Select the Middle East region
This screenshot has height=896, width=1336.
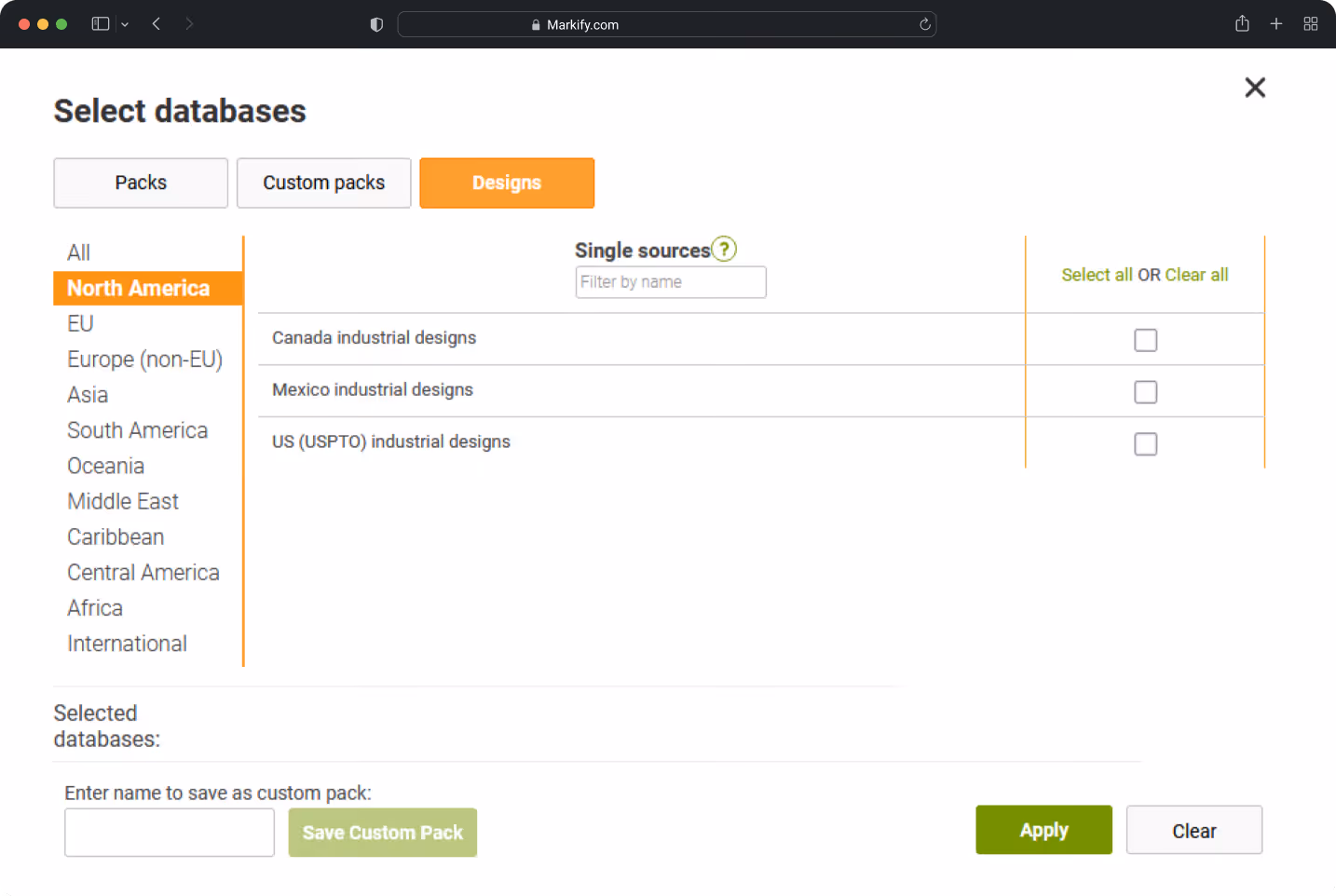click(x=123, y=501)
